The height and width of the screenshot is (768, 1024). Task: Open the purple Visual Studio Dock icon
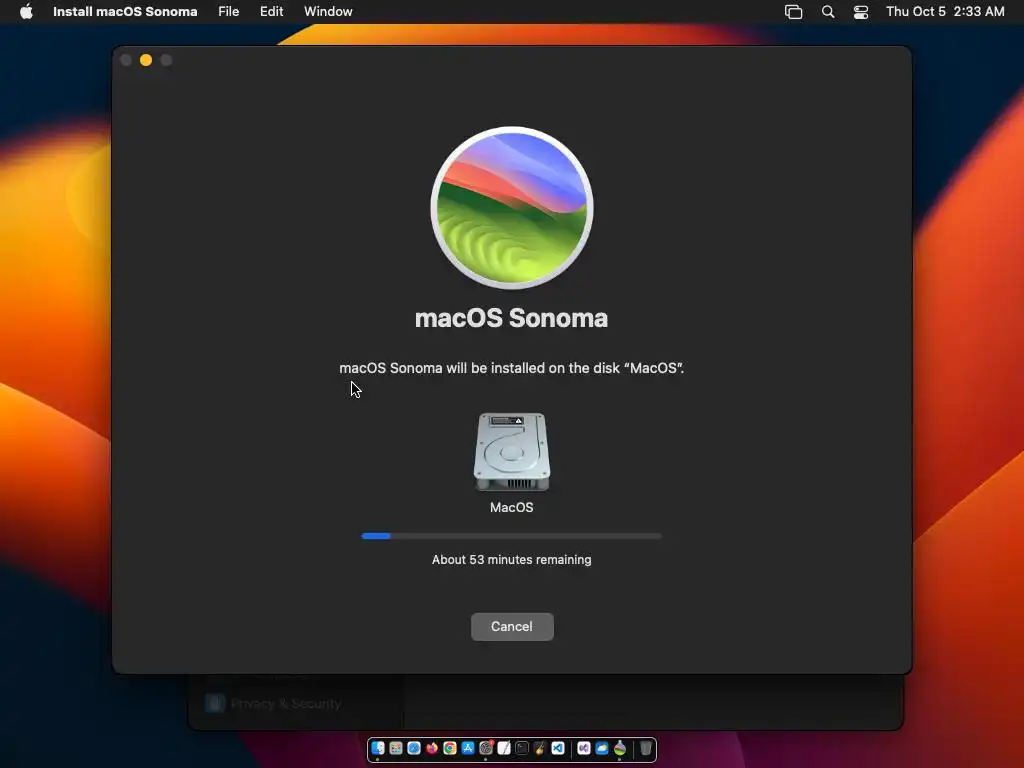[584, 748]
